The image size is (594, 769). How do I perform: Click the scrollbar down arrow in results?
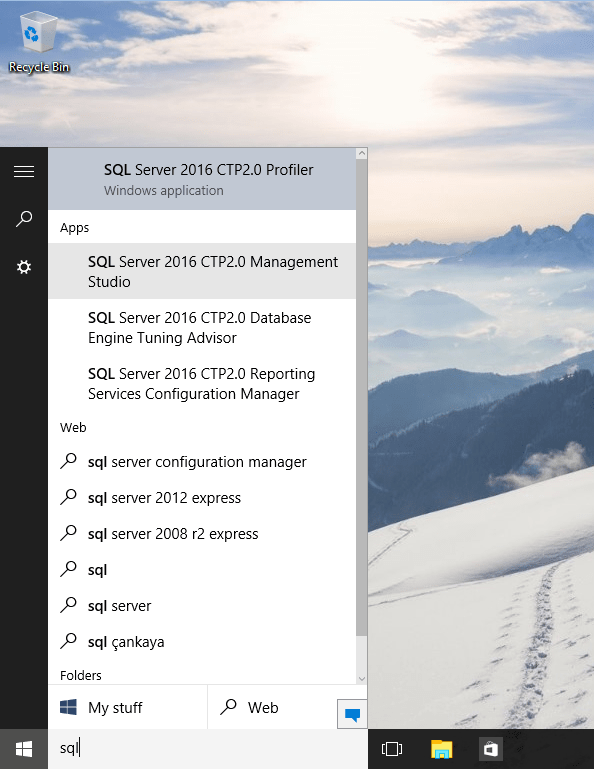click(x=362, y=679)
